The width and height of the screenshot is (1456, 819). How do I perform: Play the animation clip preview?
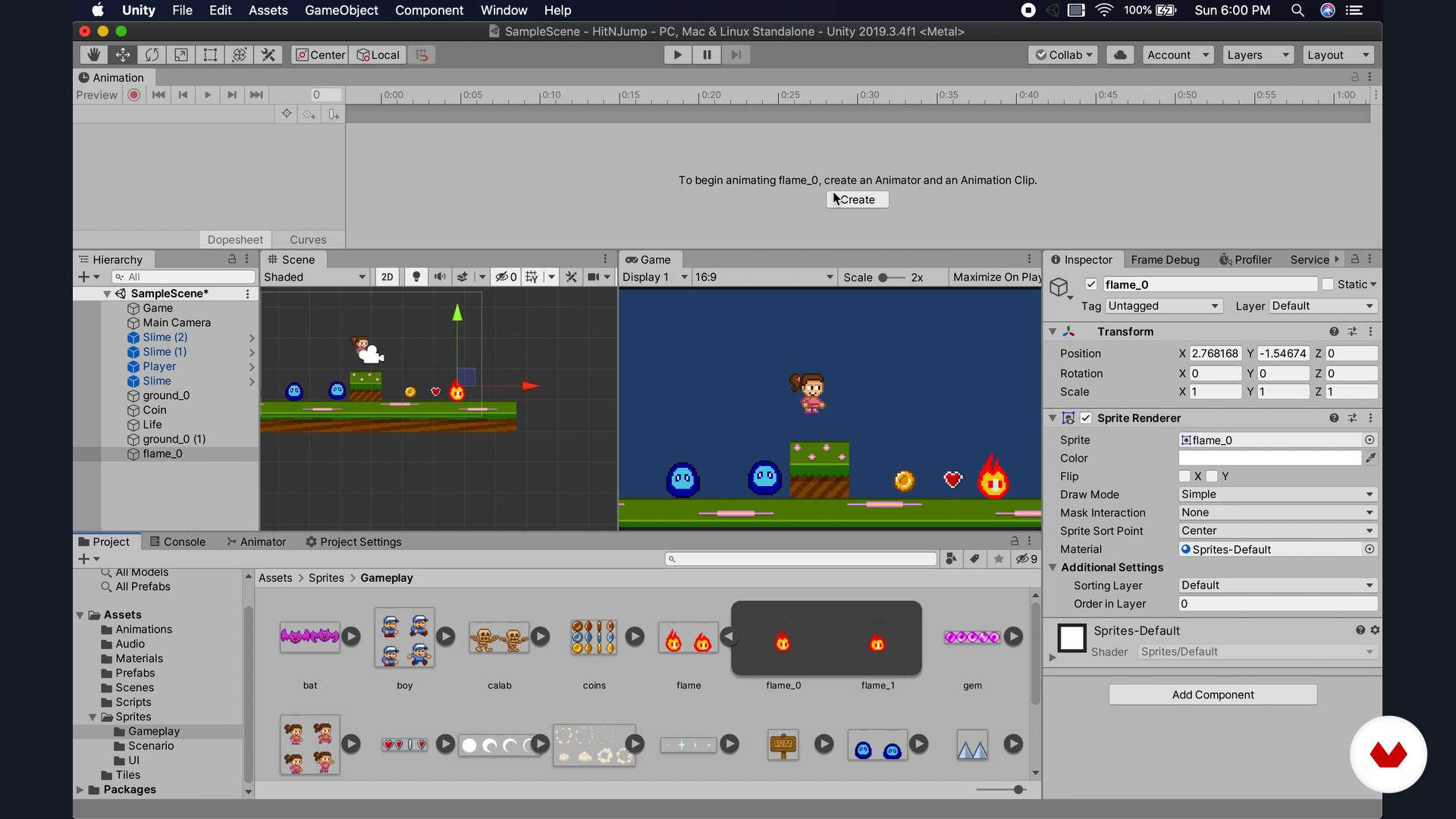(x=207, y=95)
